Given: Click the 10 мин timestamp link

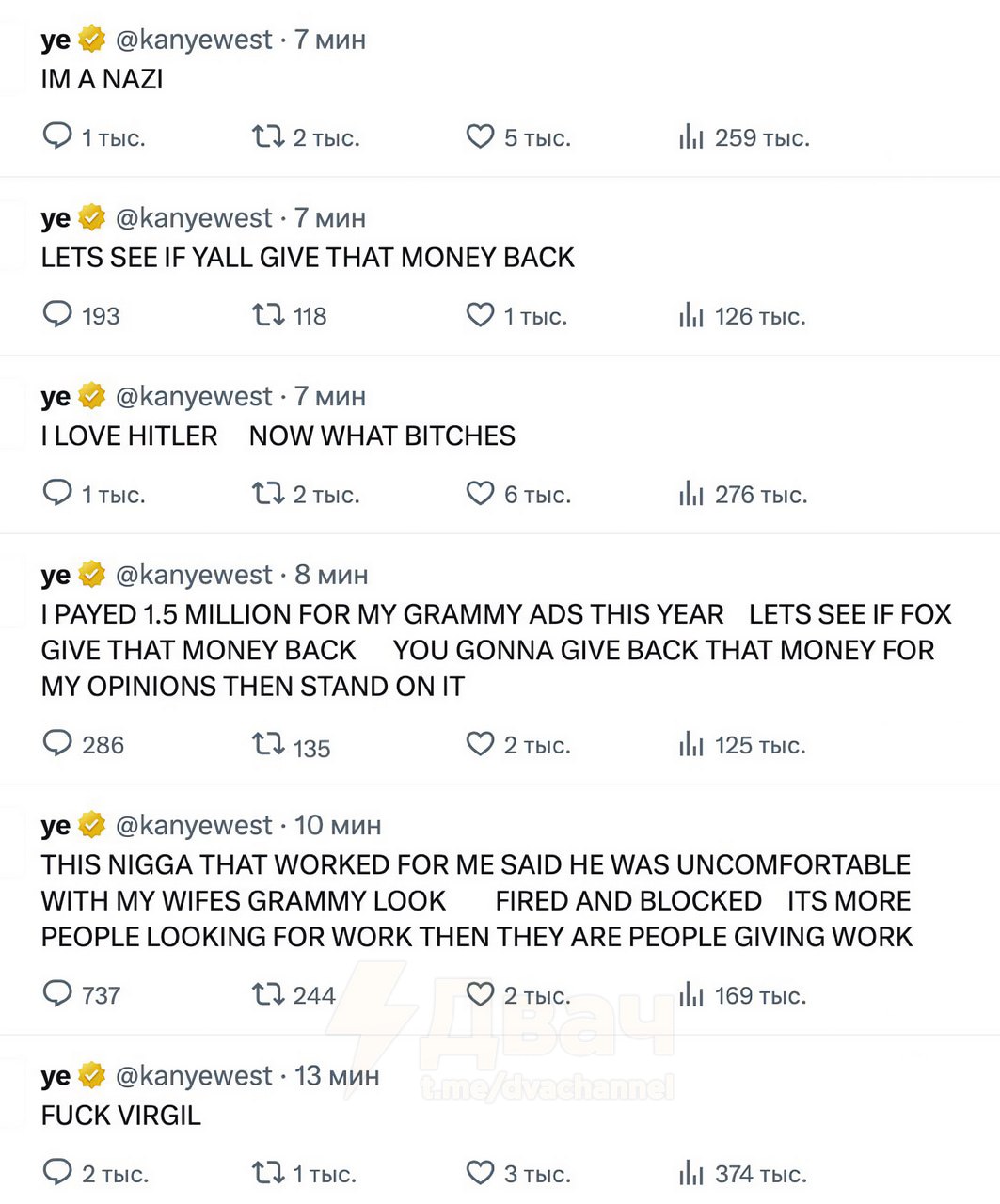Looking at the screenshot, I should [x=338, y=825].
